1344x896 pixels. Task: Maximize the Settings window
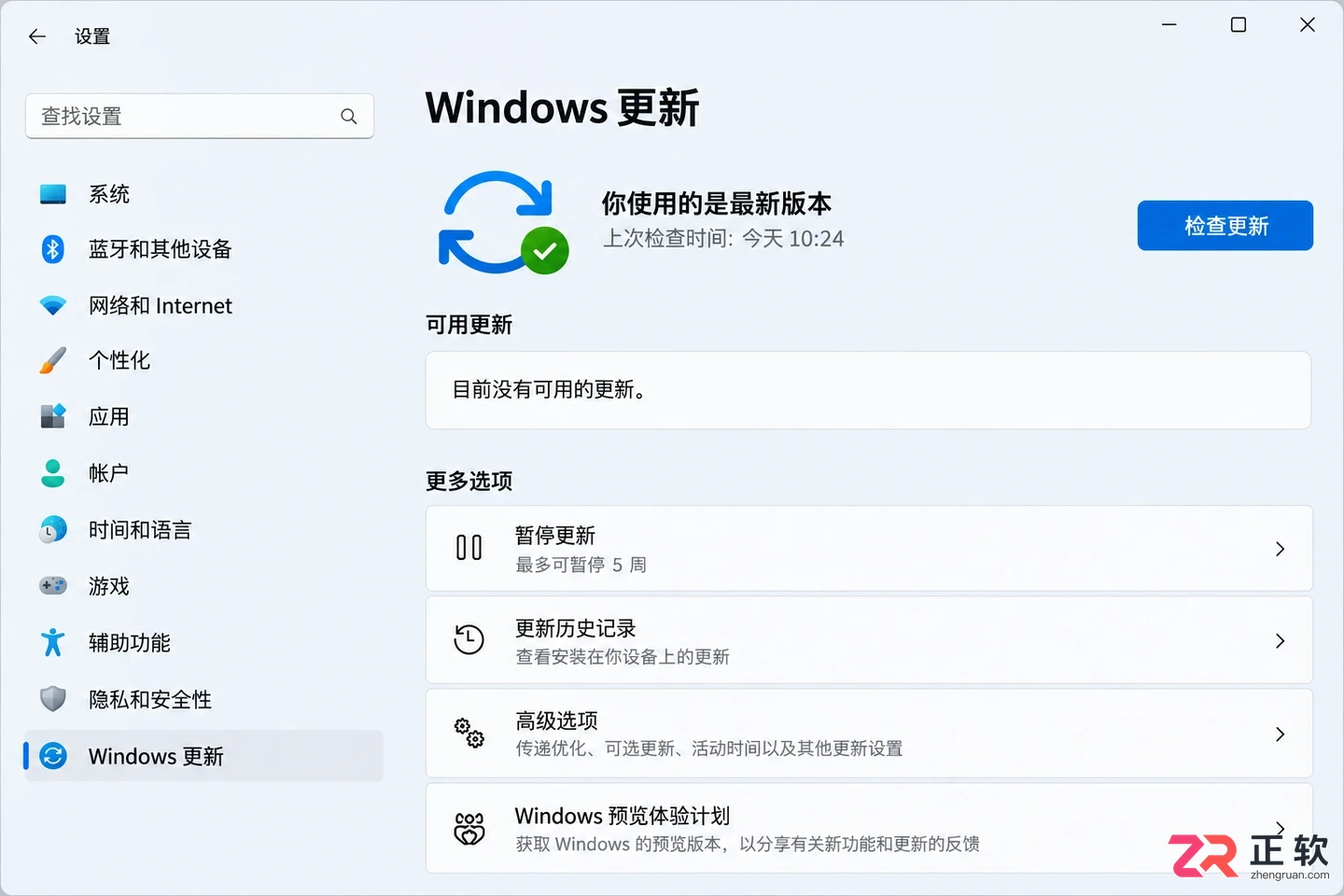(1239, 25)
